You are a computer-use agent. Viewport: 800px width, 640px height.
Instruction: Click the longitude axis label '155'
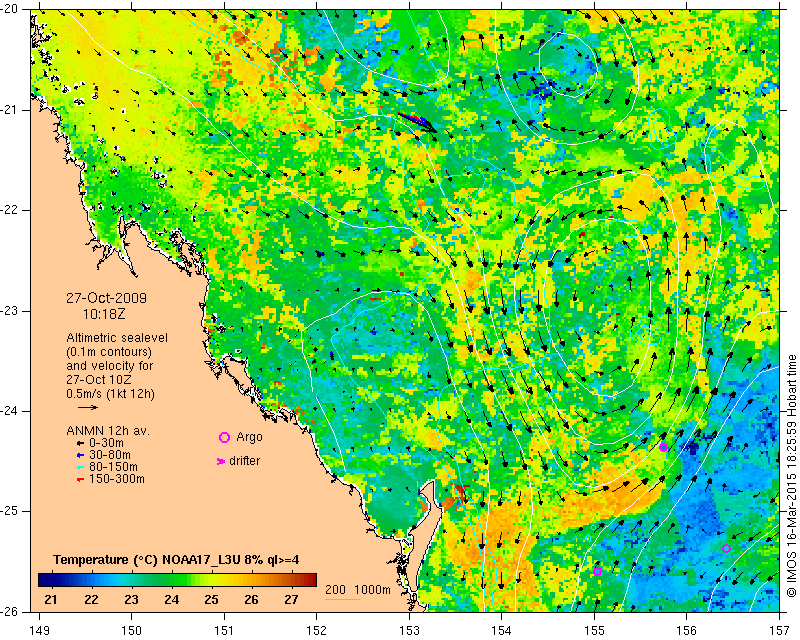(x=594, y=630)
